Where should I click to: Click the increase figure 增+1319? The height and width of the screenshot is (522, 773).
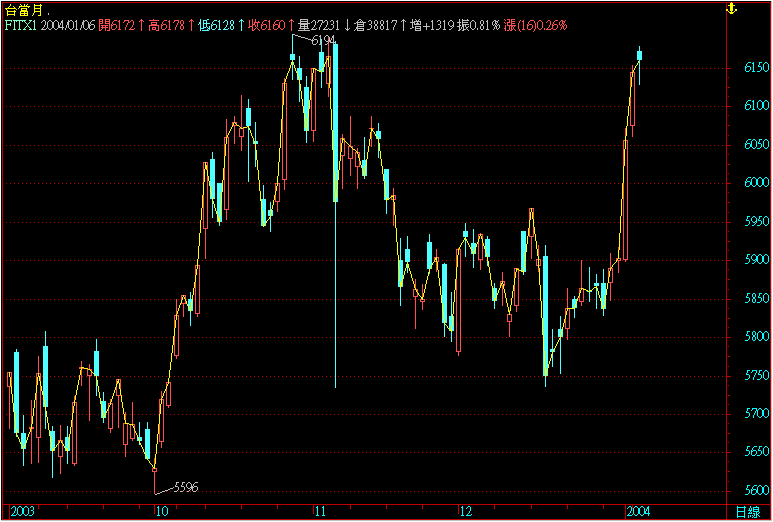click(x=431, y=25)
